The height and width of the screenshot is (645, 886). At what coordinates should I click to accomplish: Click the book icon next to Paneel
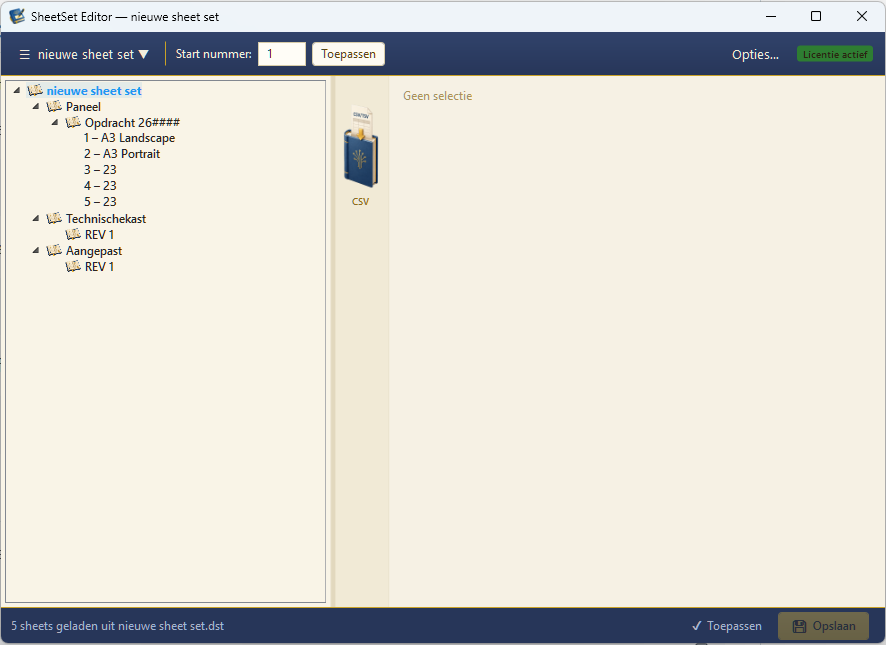tap(54, 106)
